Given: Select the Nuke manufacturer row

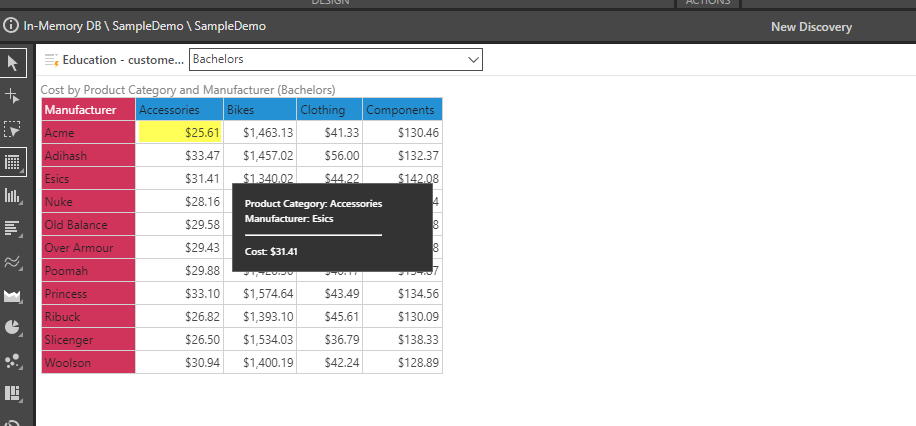Looking at the screenshot, I should [89, 202].
